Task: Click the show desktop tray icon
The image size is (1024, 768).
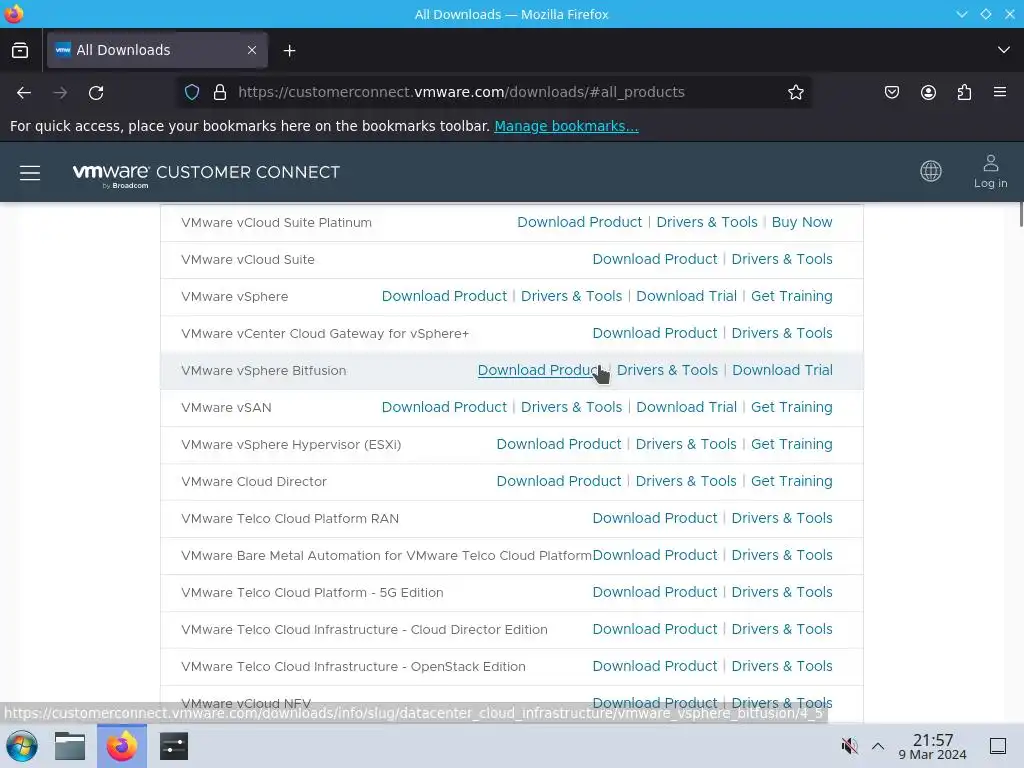Action: click(x=998, y=746)
